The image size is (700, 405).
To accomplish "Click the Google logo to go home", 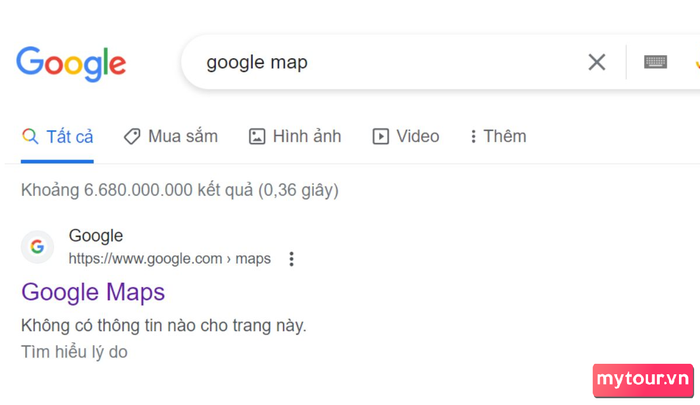I will point(71,64).
